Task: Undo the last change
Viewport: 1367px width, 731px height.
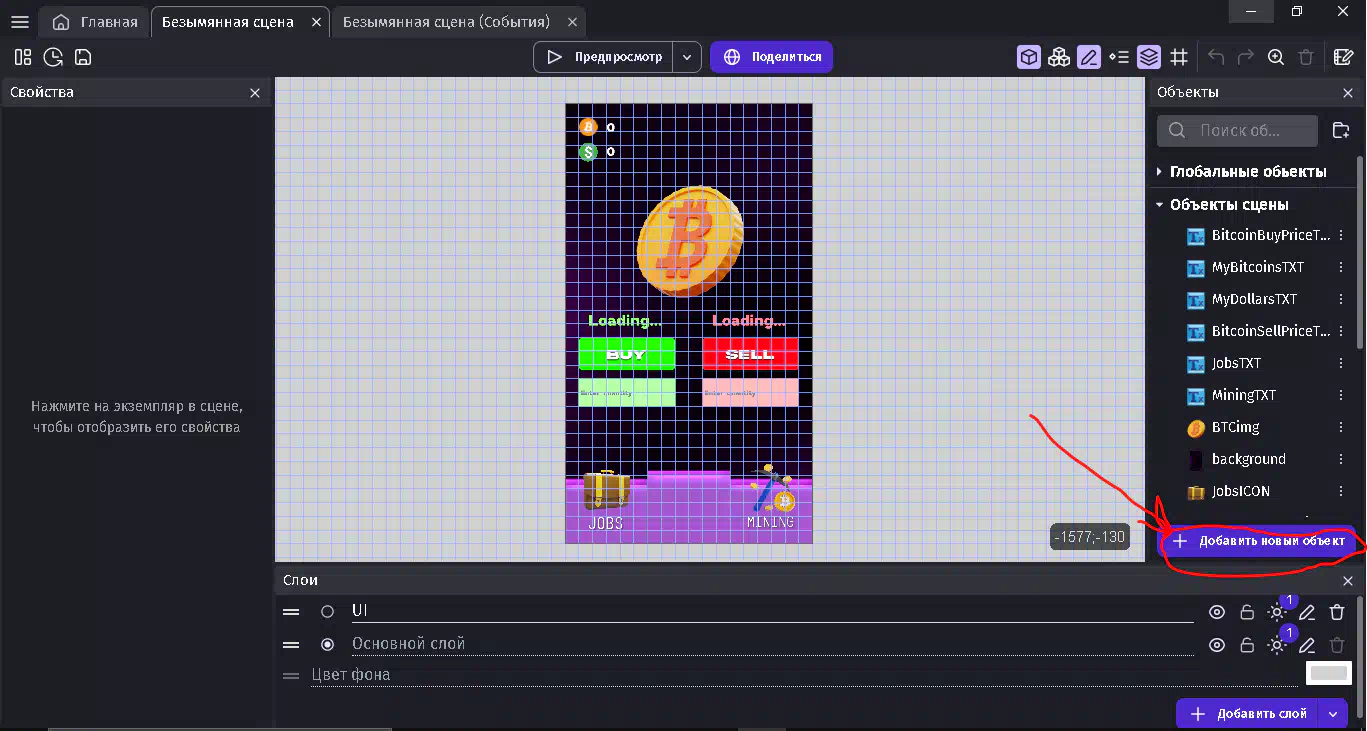Action: point(1216,57)
